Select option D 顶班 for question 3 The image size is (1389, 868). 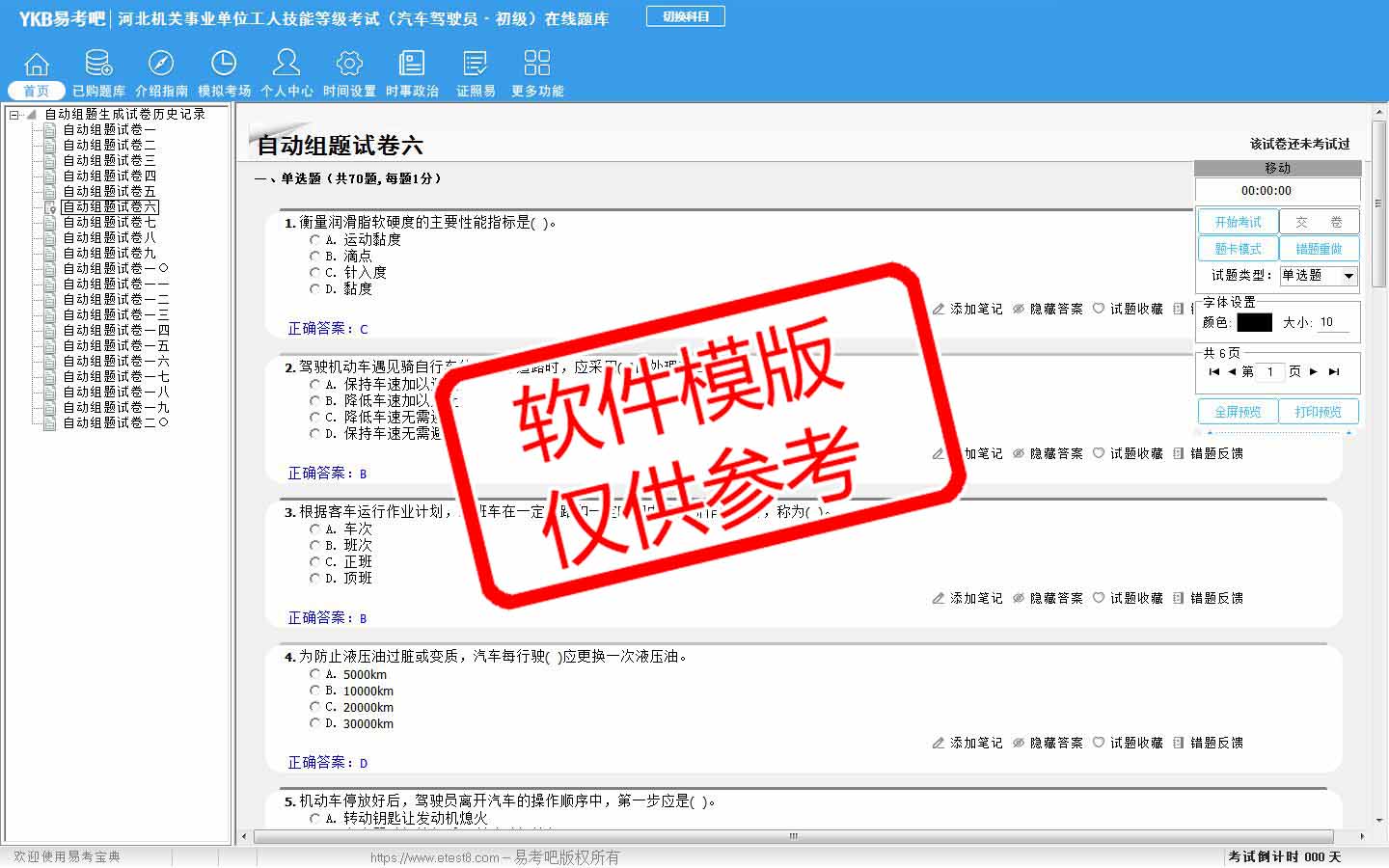click(315, 578)
